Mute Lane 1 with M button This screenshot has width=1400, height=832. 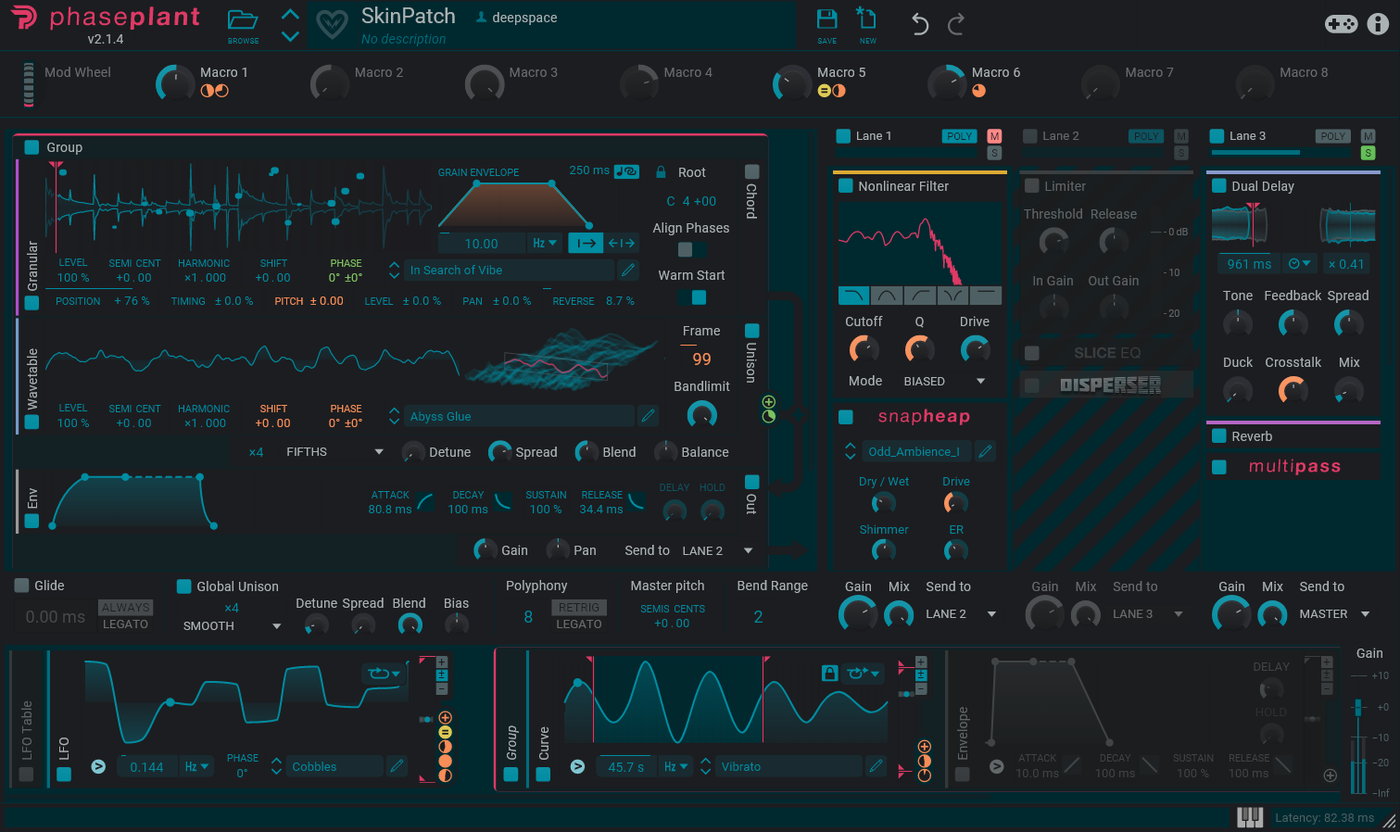(x=994, y=136)
